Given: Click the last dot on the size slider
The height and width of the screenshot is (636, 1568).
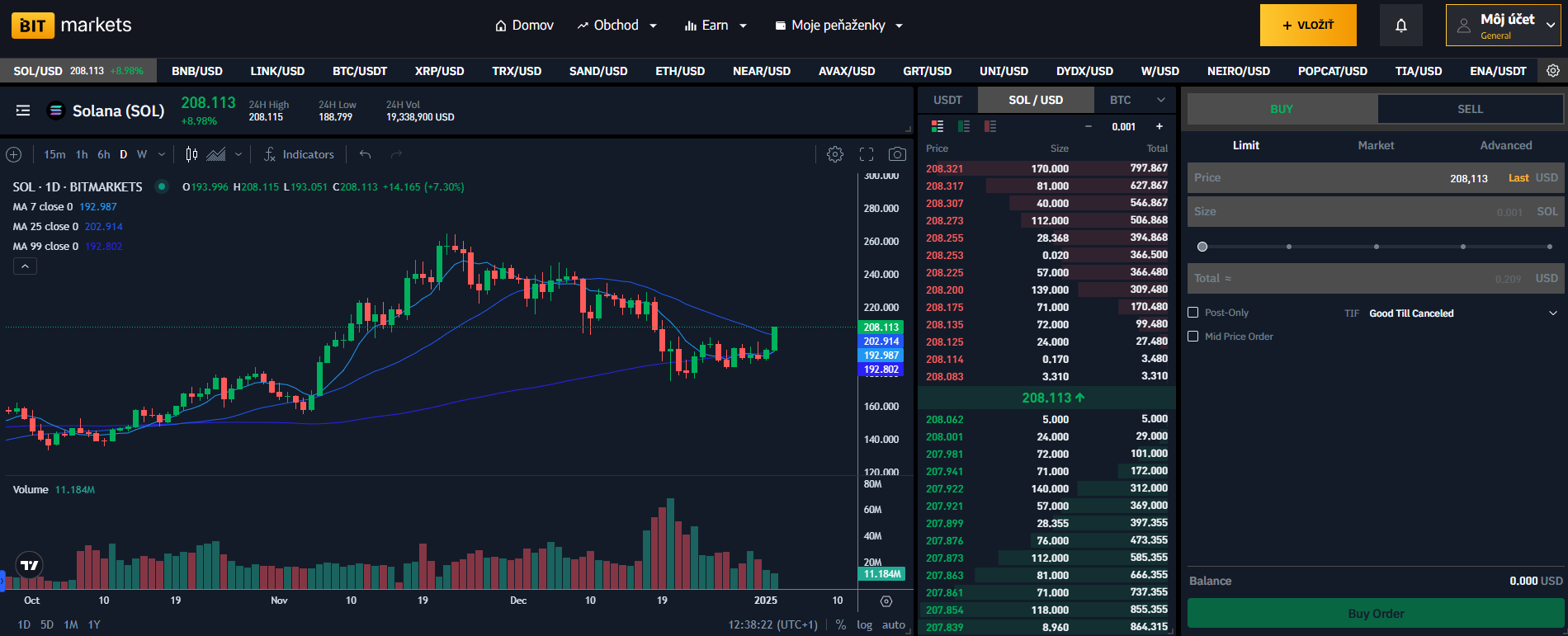Looking at the screenshot, I should pyautogui.click(x=1550, y=247).
